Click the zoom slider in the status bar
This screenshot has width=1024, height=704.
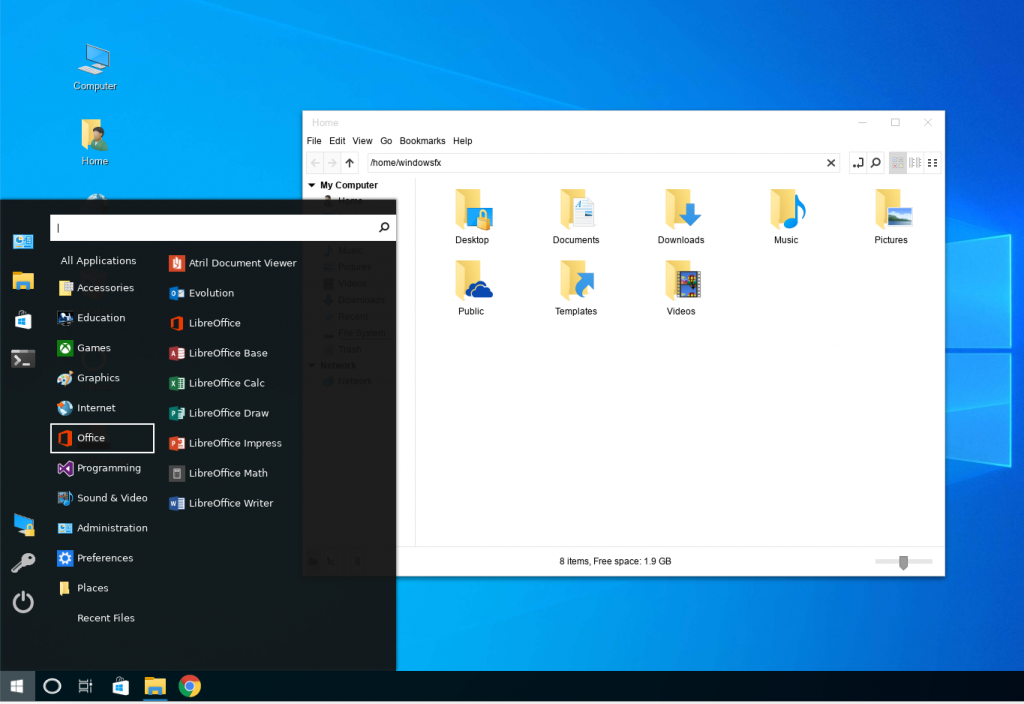pos(903,562)
